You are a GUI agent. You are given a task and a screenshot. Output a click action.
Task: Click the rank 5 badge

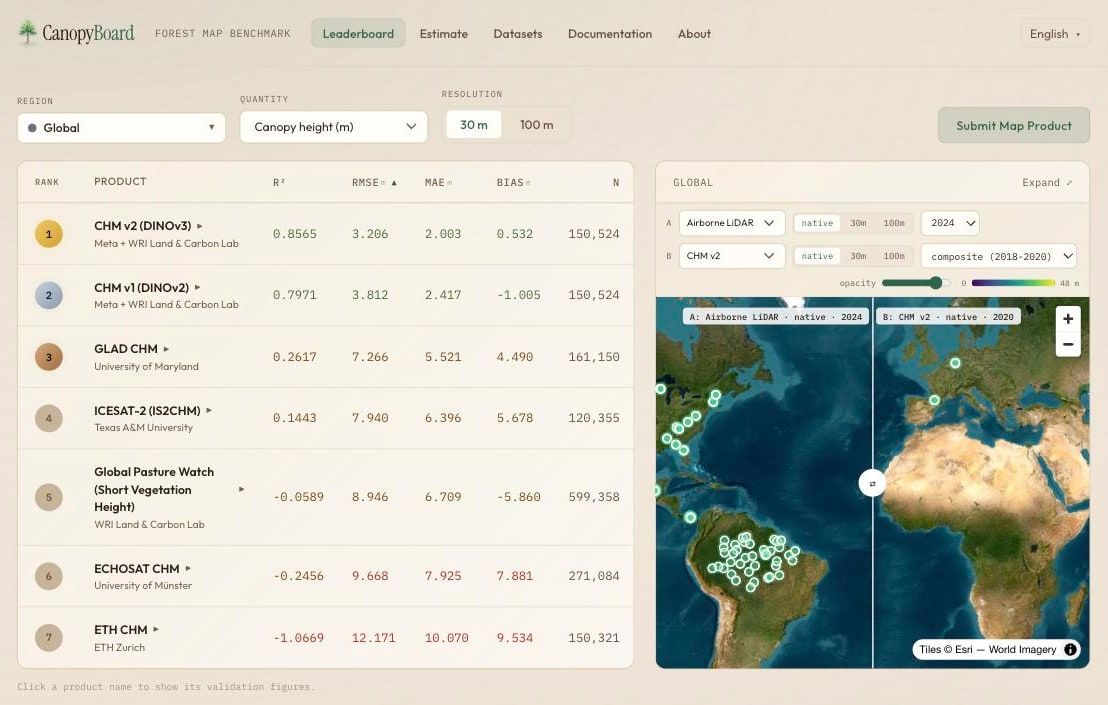(49, 497)
